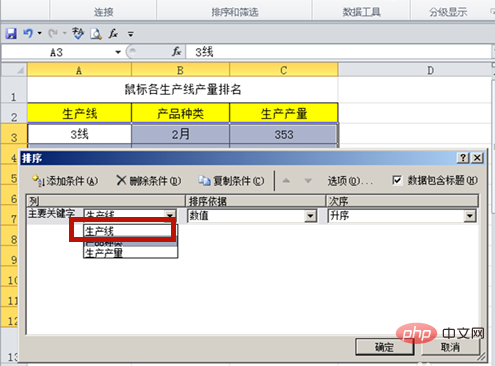Click the 列 column heading in Sort dialog
The image size is (495, 366).
coord(106,201)
